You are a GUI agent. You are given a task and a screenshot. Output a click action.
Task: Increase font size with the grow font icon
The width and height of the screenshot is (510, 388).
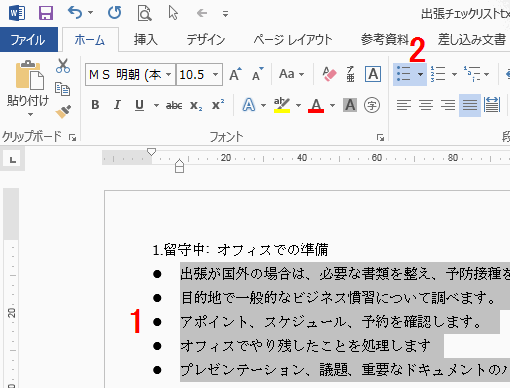235,74
